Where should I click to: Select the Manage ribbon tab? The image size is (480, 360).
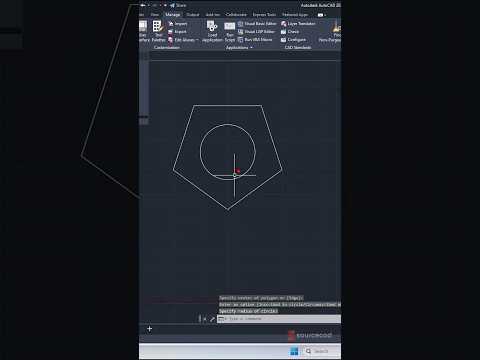pyautogui.click(x=173, y=15)
